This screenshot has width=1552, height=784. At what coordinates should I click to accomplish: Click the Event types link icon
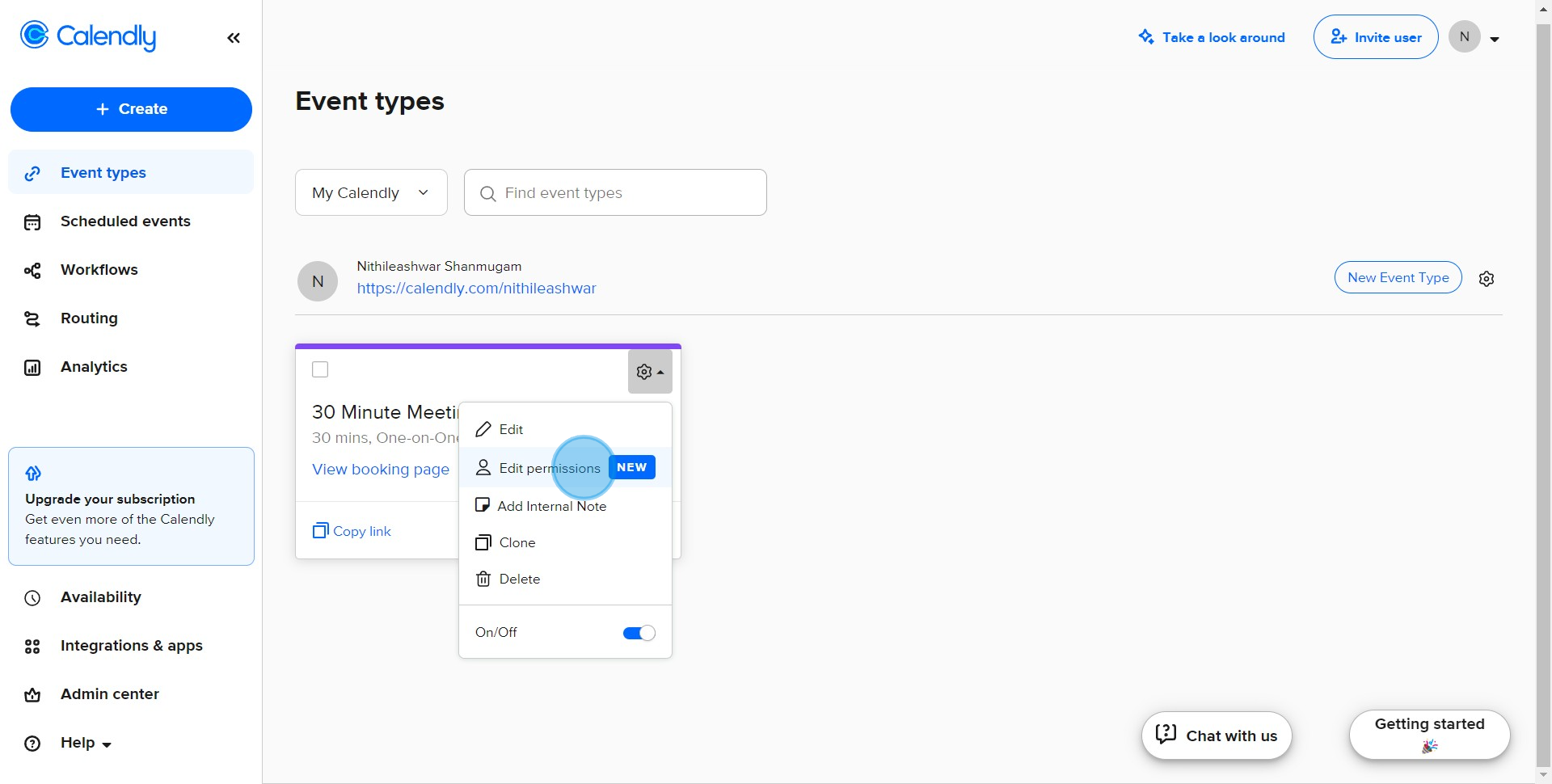pos(32,173)
